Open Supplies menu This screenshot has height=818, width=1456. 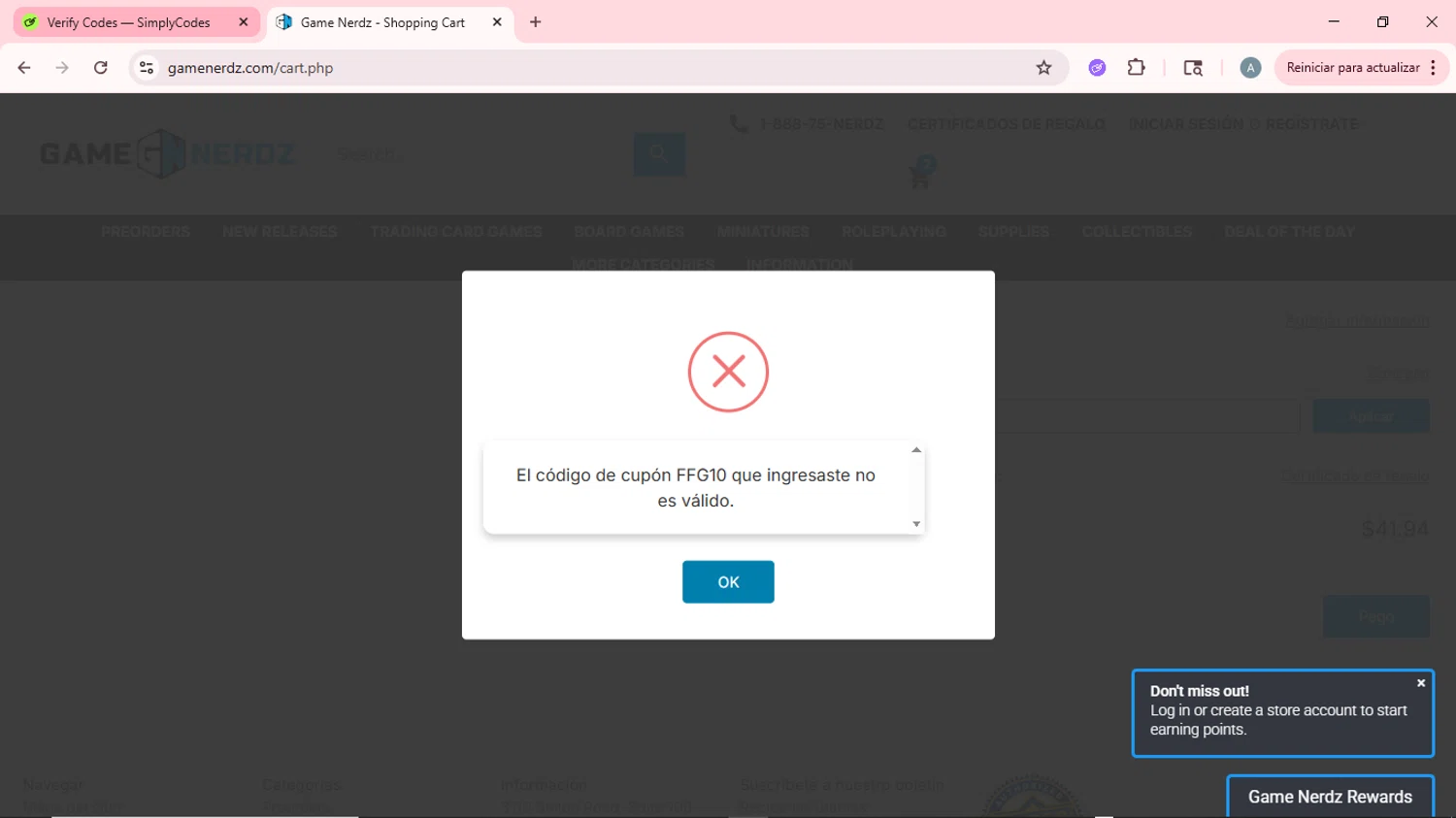(1013, 232)
